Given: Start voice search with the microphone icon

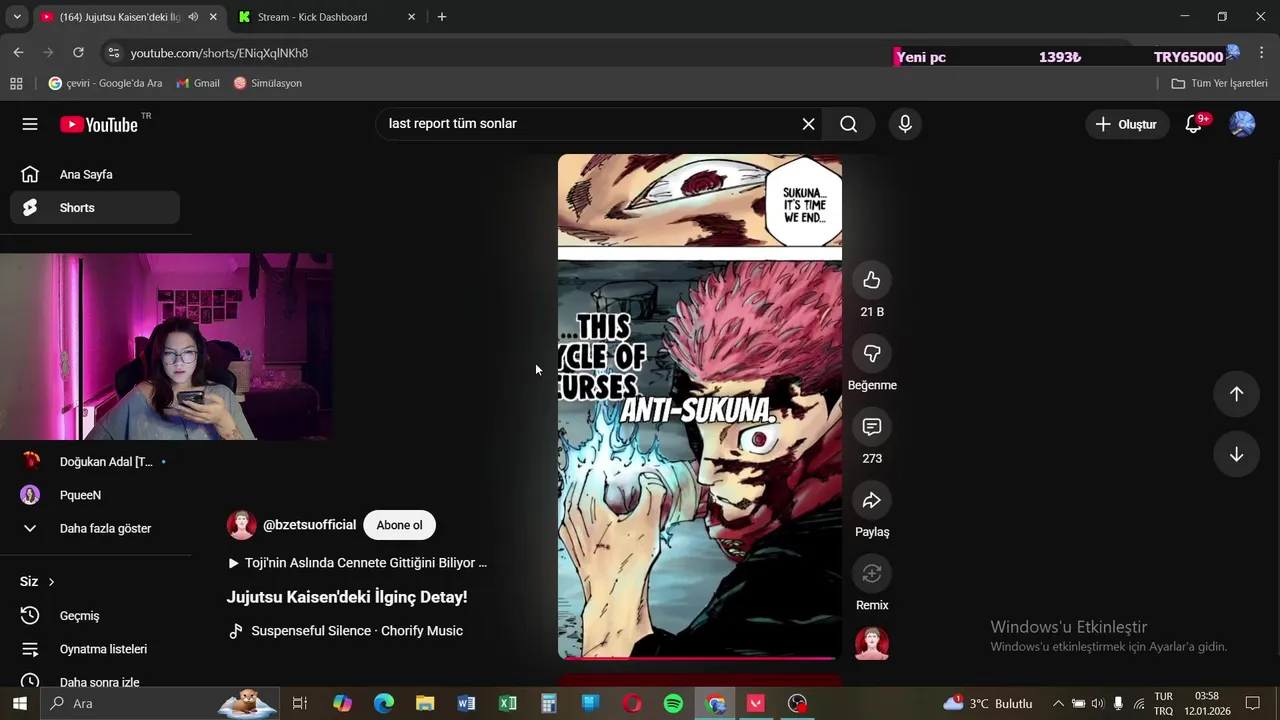Looking at the screenshot, I should pyautogui.click(x=905, y=124).
